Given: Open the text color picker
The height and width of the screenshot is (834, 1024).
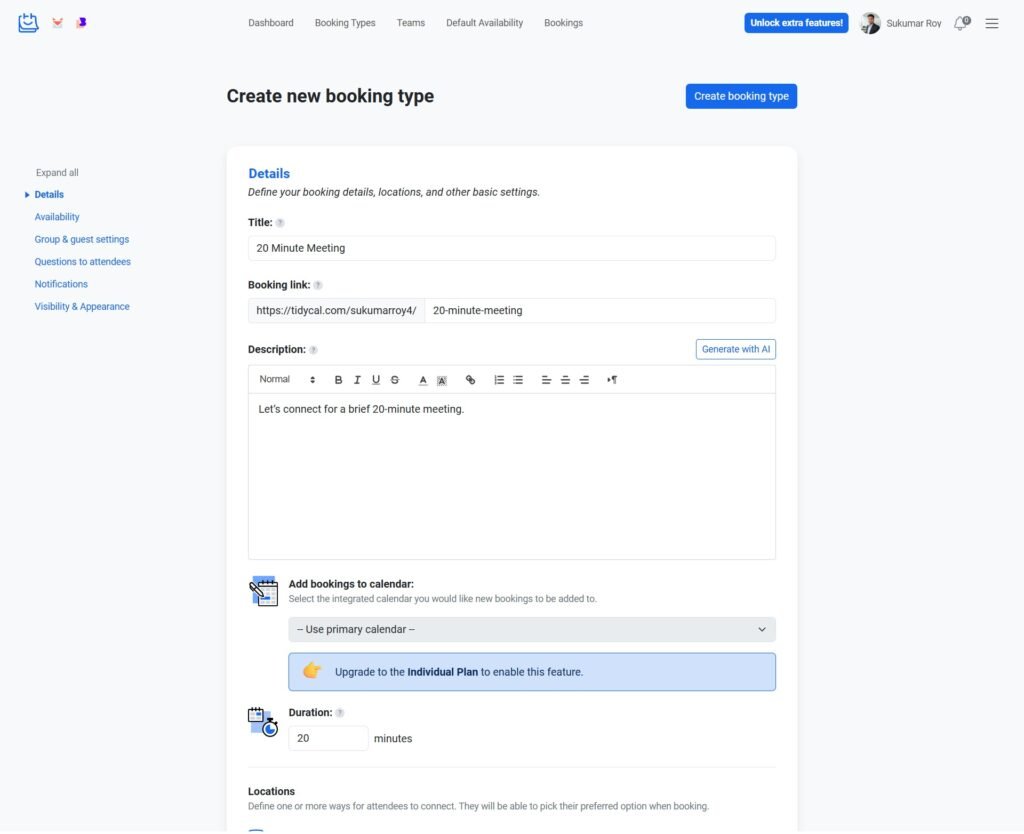Looking at the screenshot, I should click(x=423, y=380).
